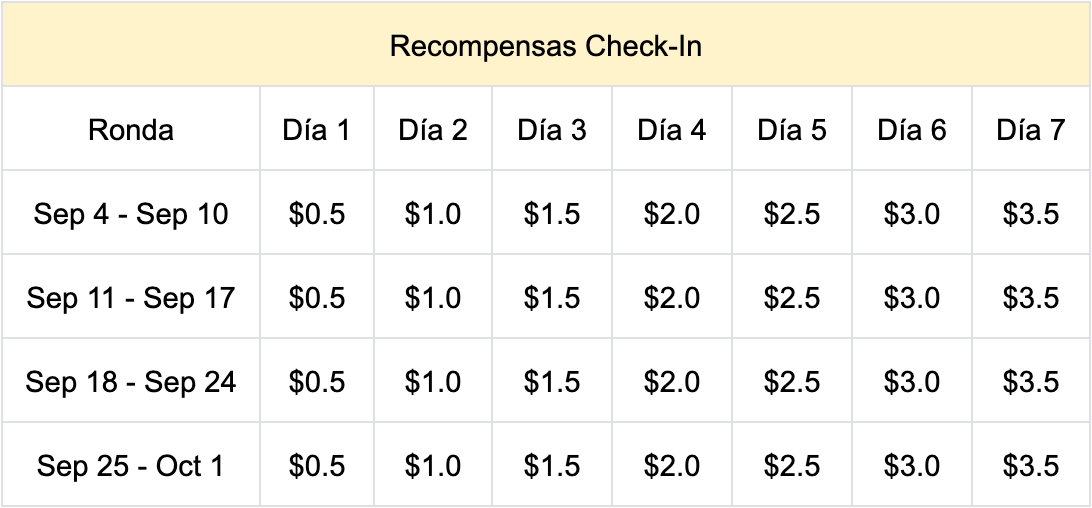Click Día 1 reward for Sep 25 round
Screen dimensions: 1092x508
316,466
